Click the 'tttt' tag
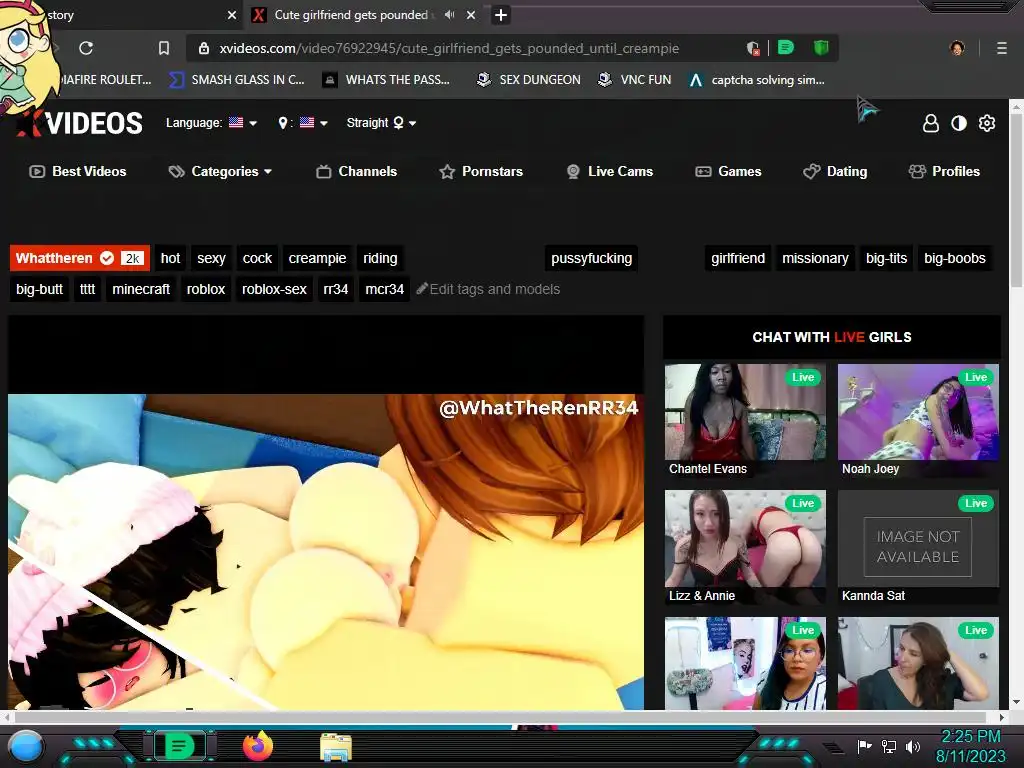The height and width of the screenshot is (768, 1024). click(x=88, y=289)
